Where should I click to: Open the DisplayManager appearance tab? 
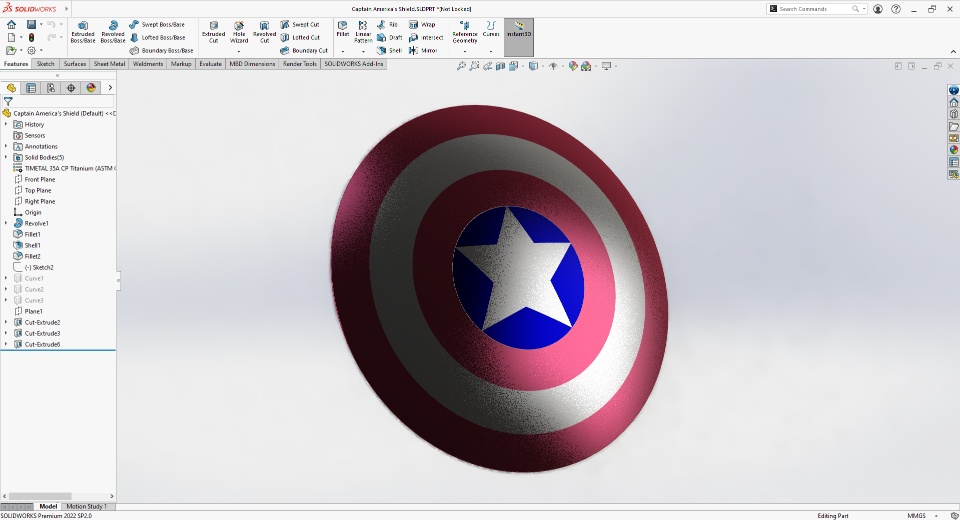91,88
